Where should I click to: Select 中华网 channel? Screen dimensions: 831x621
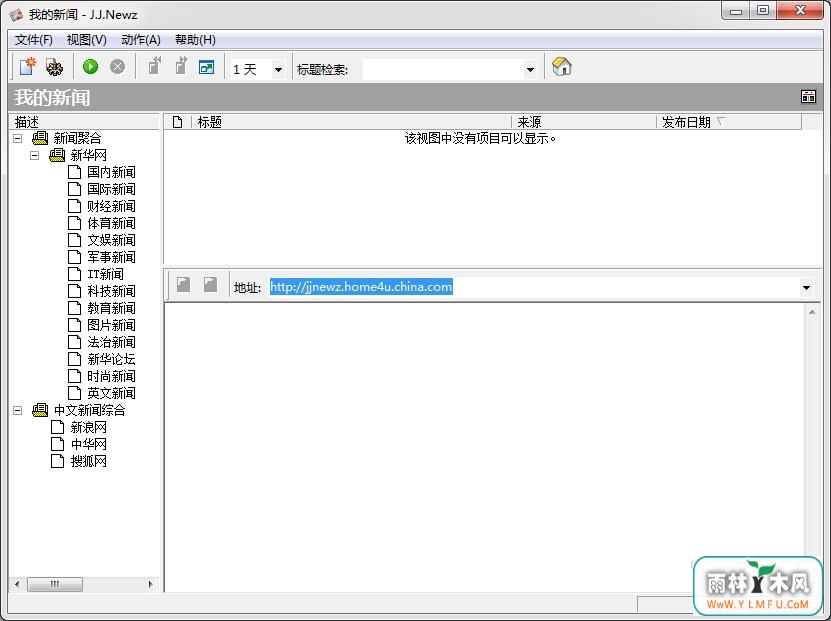coord(88,444)
